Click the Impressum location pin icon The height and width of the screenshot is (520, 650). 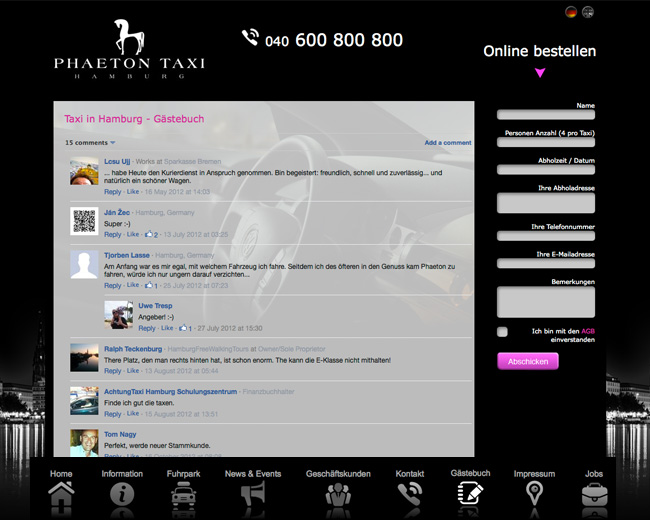coord(534,494)
